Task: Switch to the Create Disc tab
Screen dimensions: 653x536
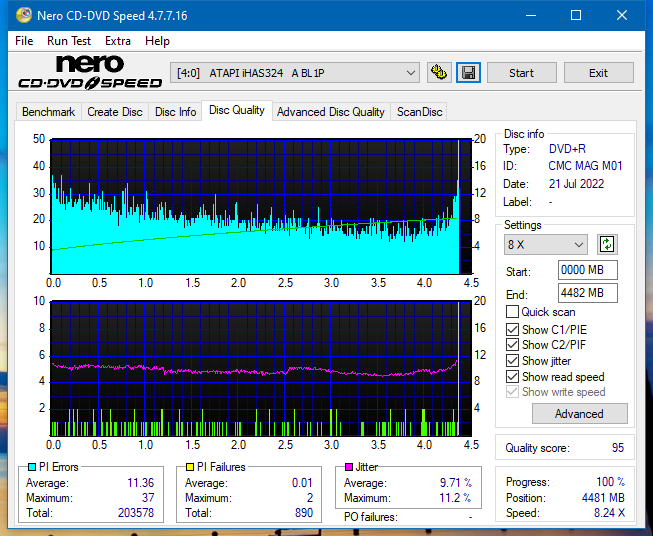Action: coord(115,112)
